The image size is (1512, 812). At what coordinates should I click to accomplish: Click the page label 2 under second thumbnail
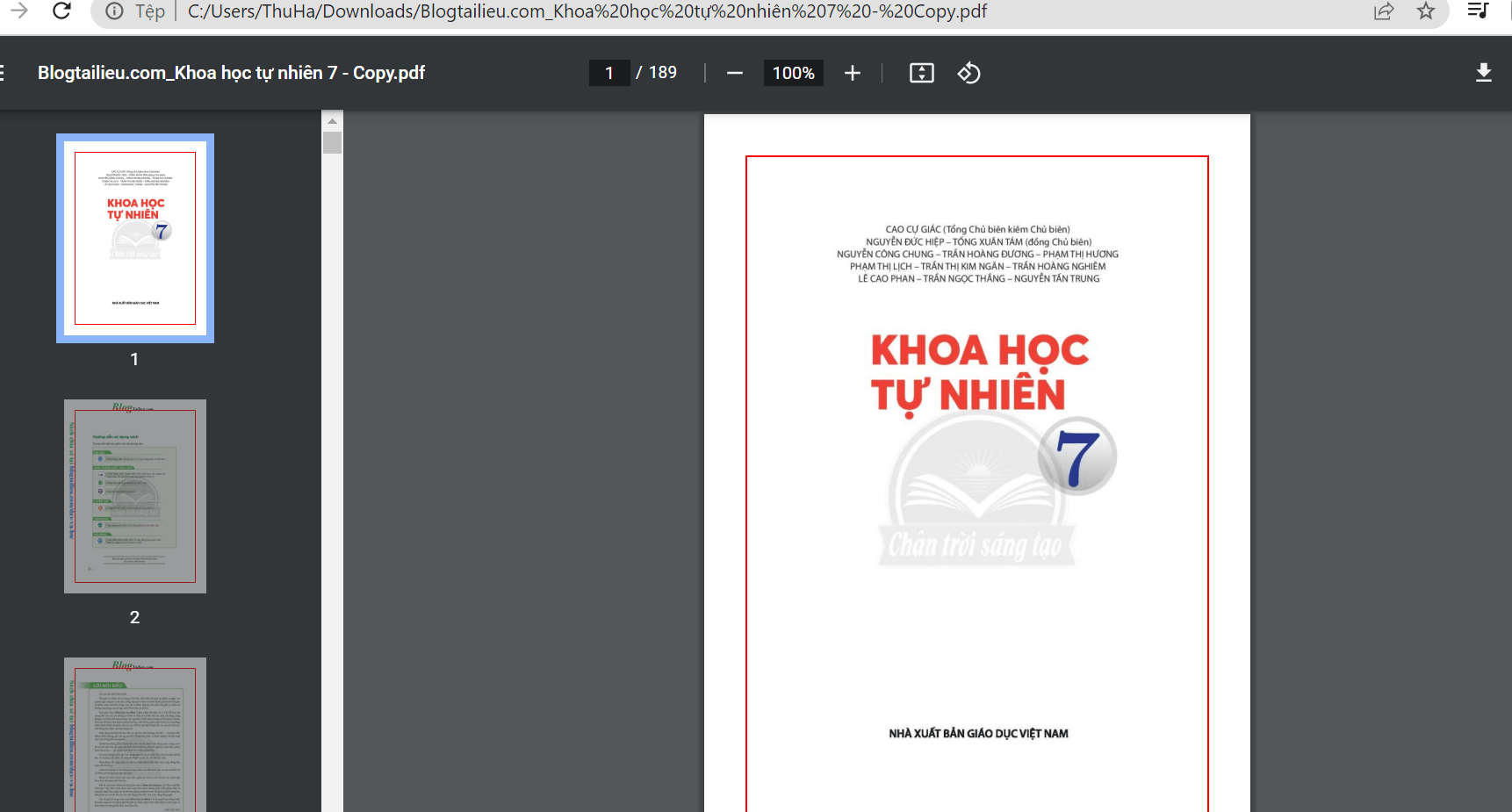[134, 617]
